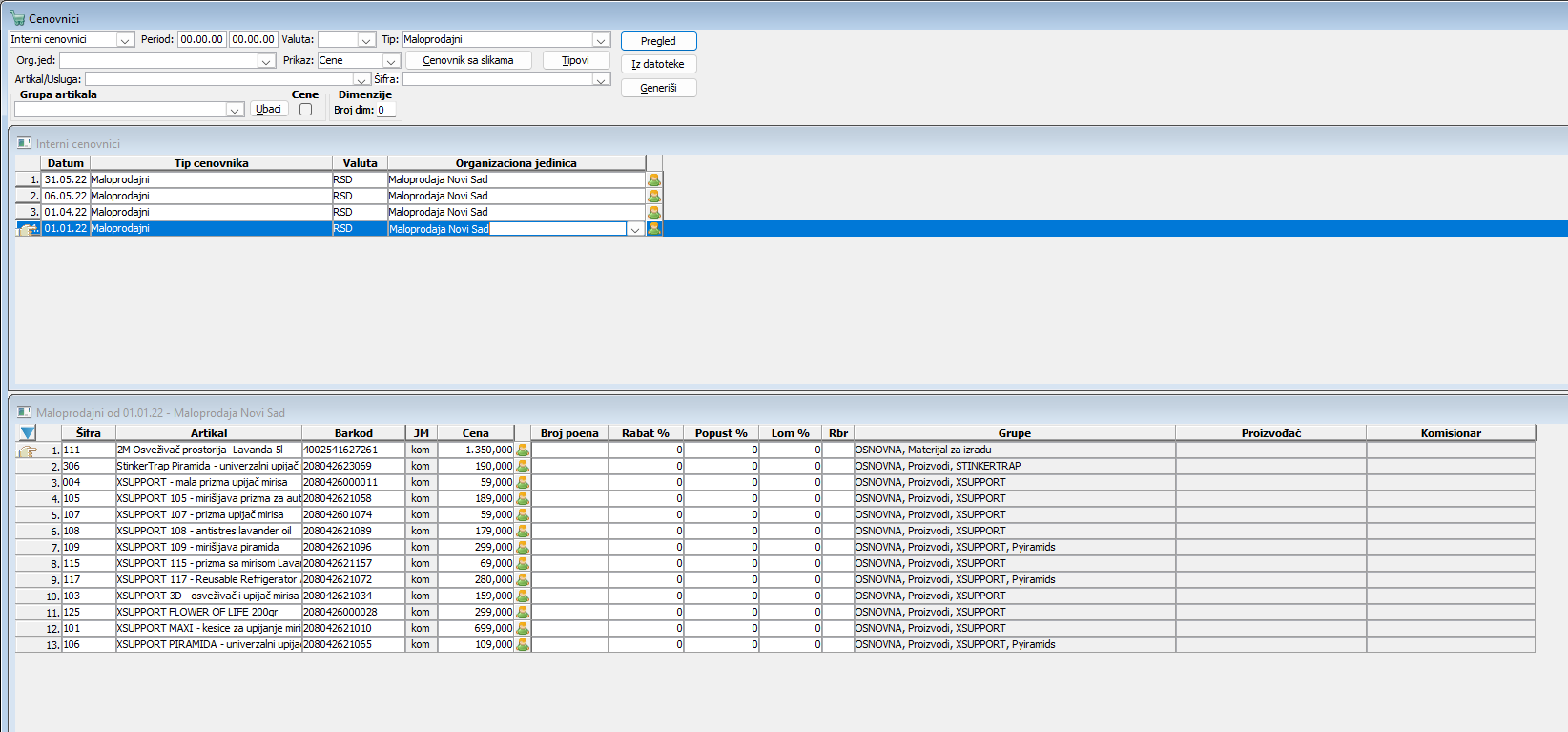Image resolution: width=1568 pixels, height=732 pixels.
Task: Click the Iz datoteke button
Action: tap(659, 64)
